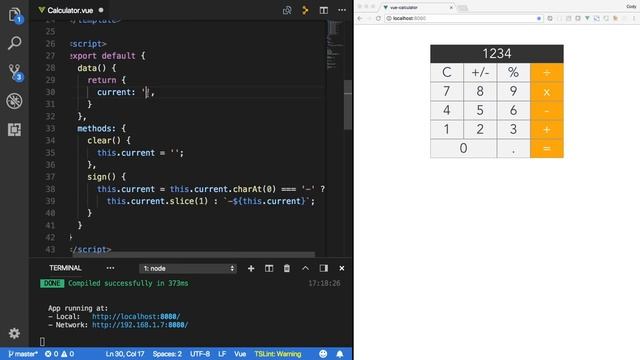Click the 5 key on the calculator
640x360 pixels.
click(x=480, y=110)
